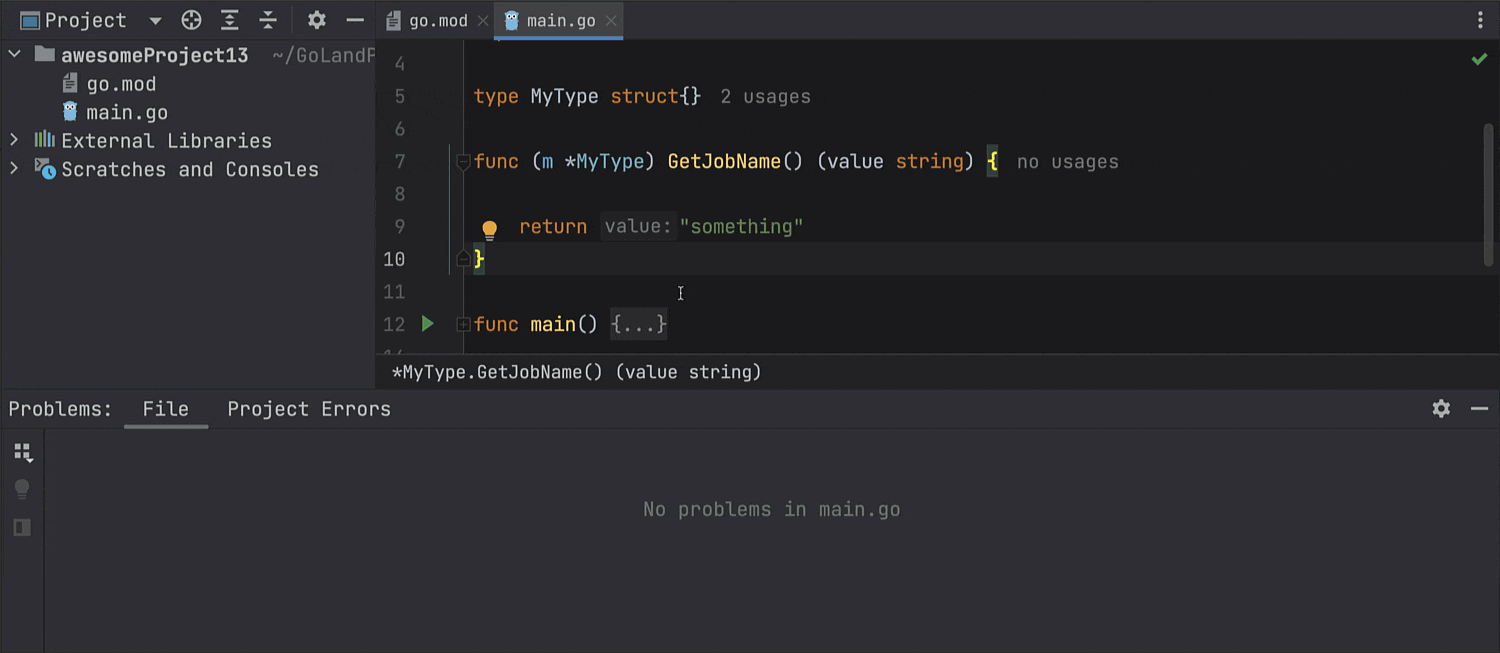Screen dimensions: 1500x653
Task: Open Project panel settings gear
Action: 317,20
